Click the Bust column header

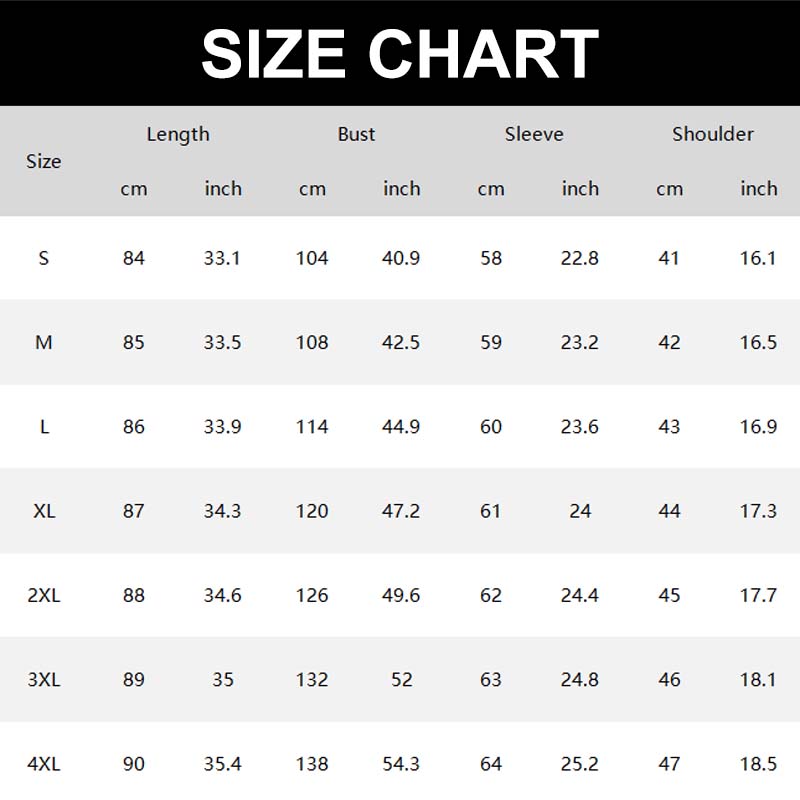(356, 134)
